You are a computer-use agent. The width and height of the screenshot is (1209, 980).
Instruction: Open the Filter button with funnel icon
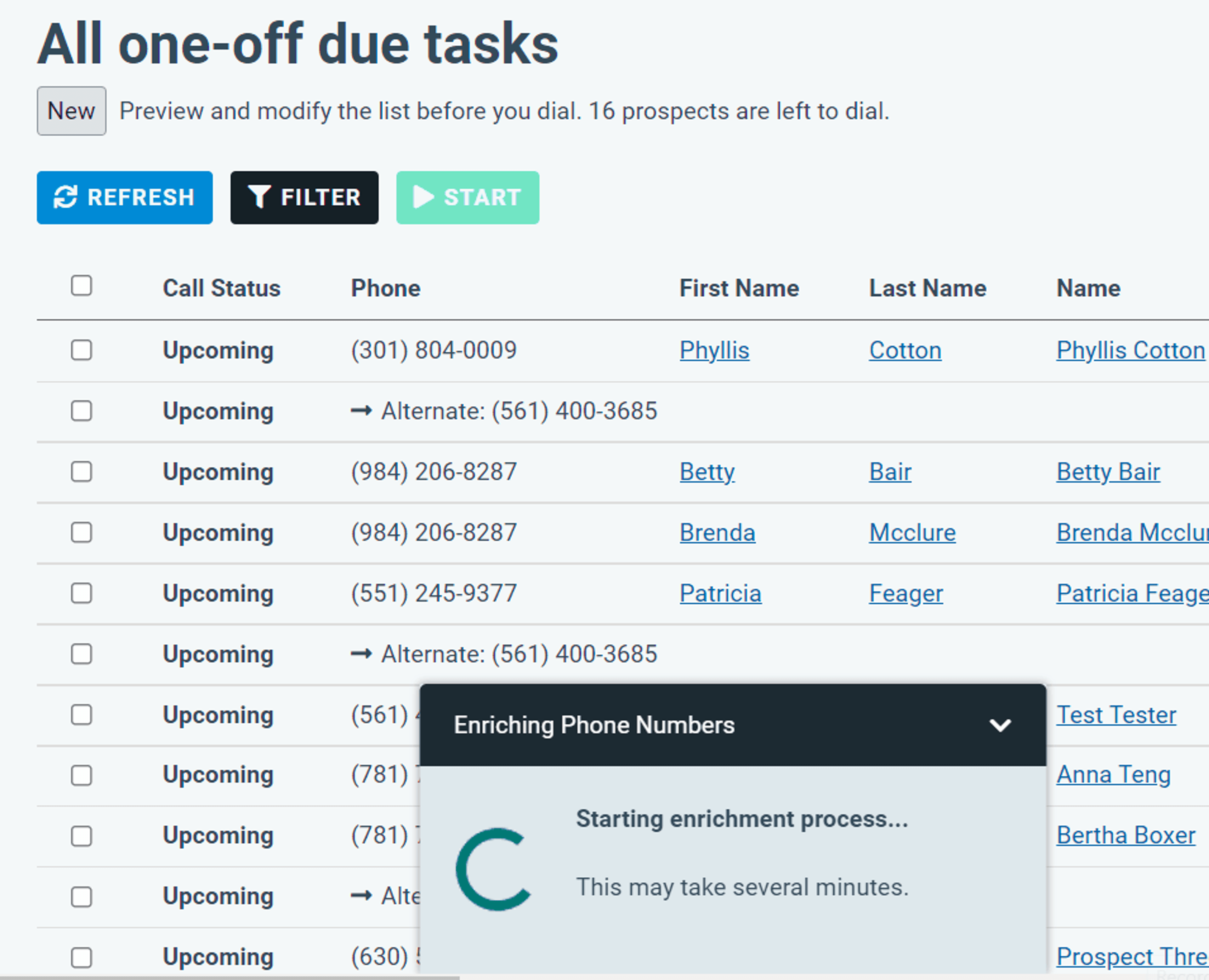pos(304,197)
